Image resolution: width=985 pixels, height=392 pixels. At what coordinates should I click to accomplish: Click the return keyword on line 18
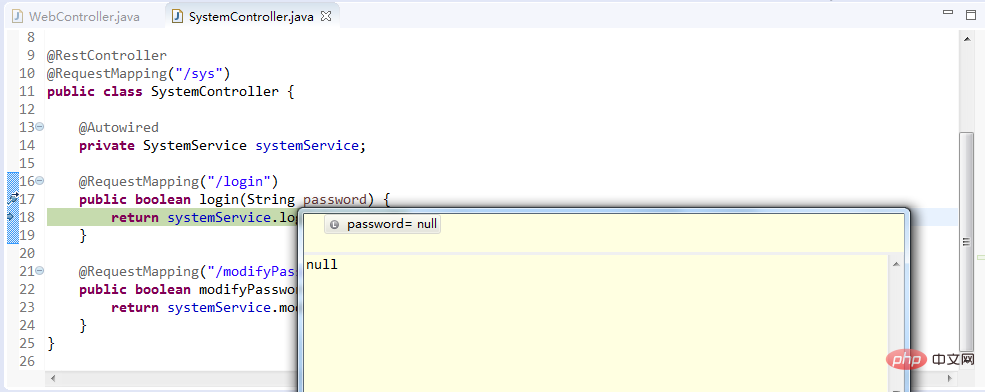pyautogui.click(x=134, y=217)
